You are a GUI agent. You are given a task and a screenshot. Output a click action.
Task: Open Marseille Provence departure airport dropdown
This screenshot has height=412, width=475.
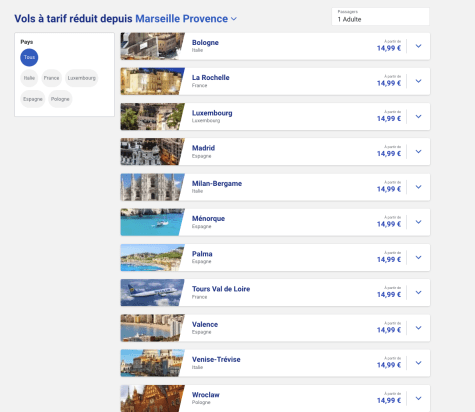(186, 19)
